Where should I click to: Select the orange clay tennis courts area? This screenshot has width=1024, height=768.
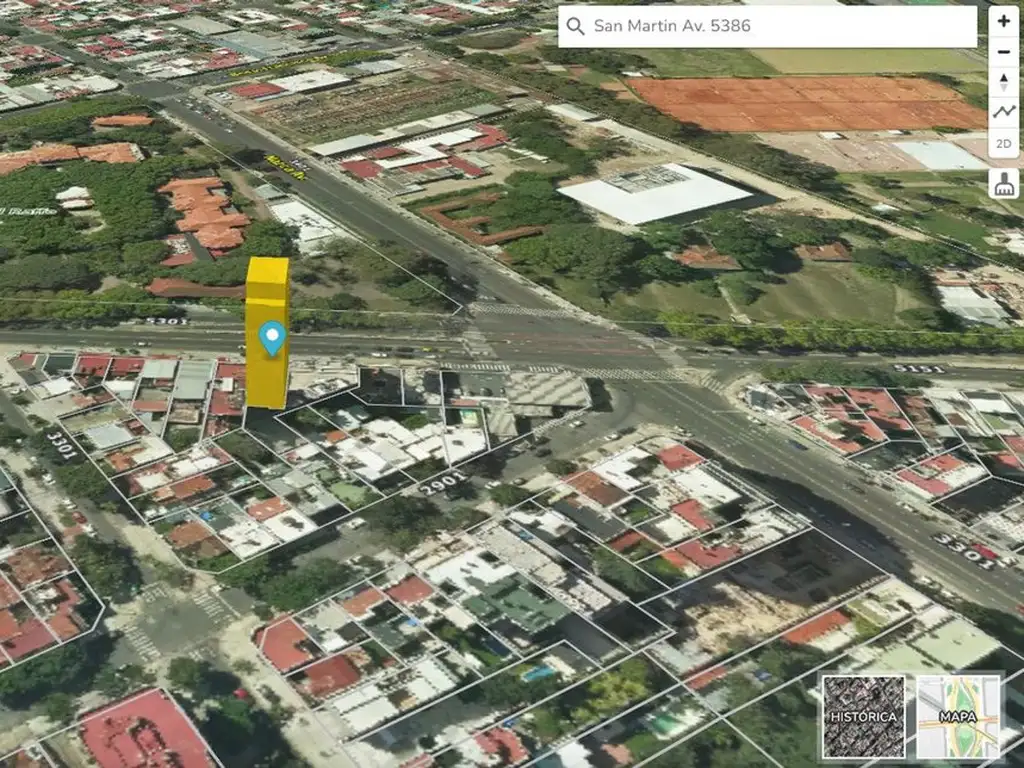[x=805, y=103]
